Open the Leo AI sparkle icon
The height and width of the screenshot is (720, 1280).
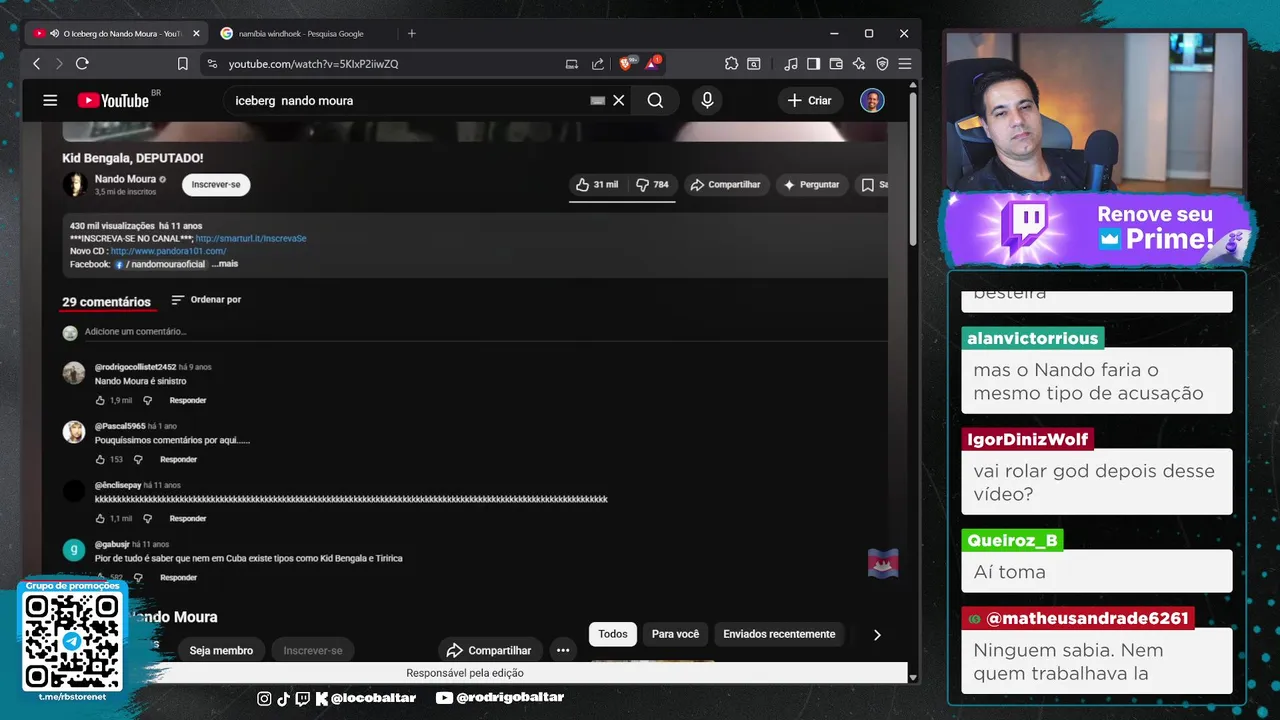pyautogui.click(x=859, y=64)
